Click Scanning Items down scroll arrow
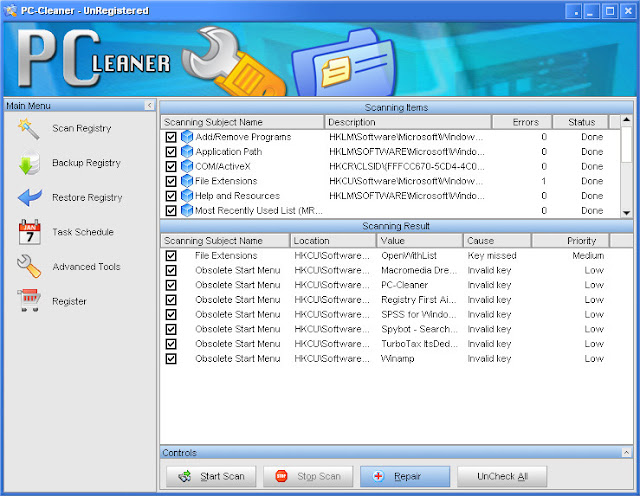Image resolution: width=640 pixels, height=496 pixels. click(x=627, y=213)
